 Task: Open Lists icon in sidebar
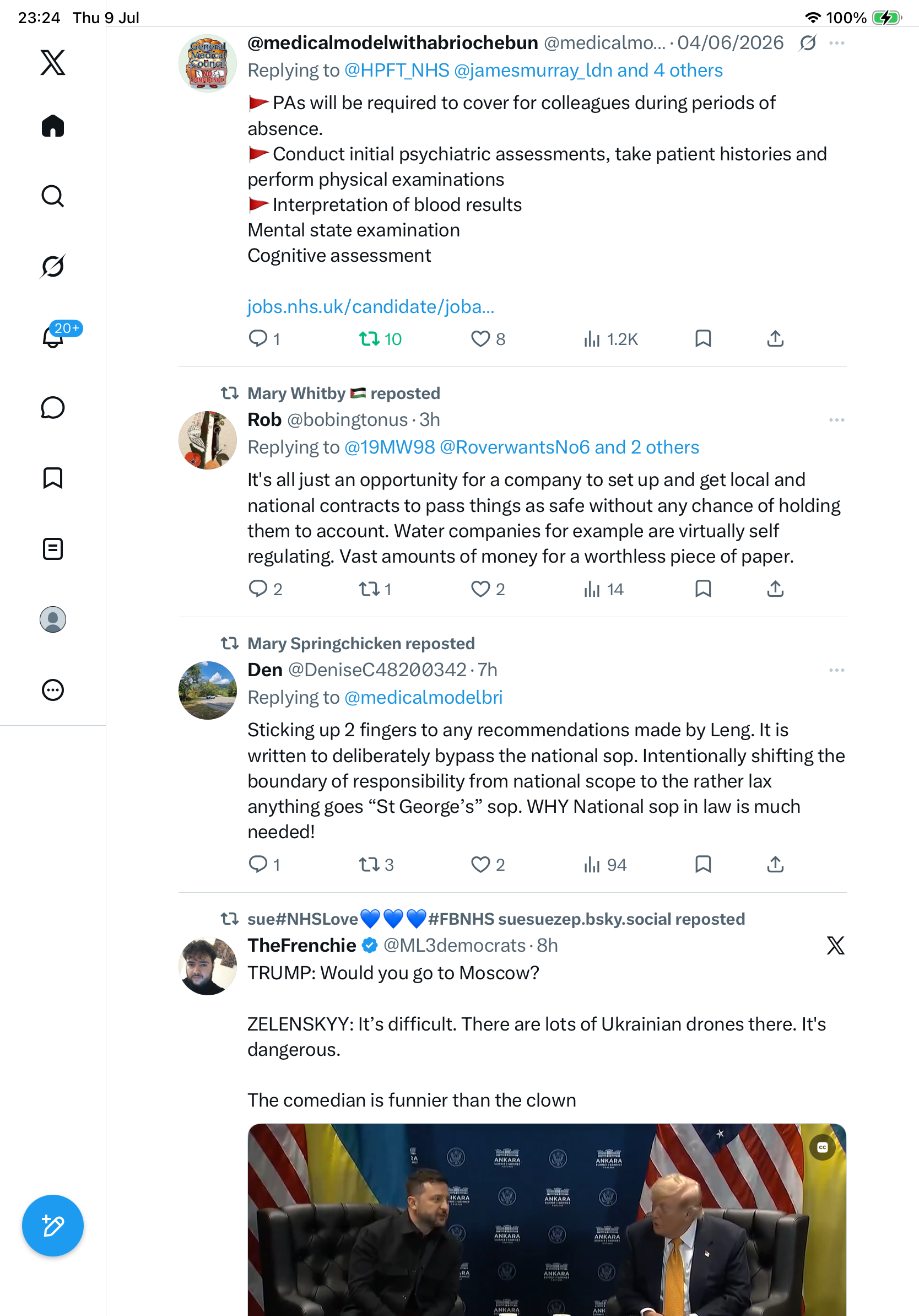53,548
